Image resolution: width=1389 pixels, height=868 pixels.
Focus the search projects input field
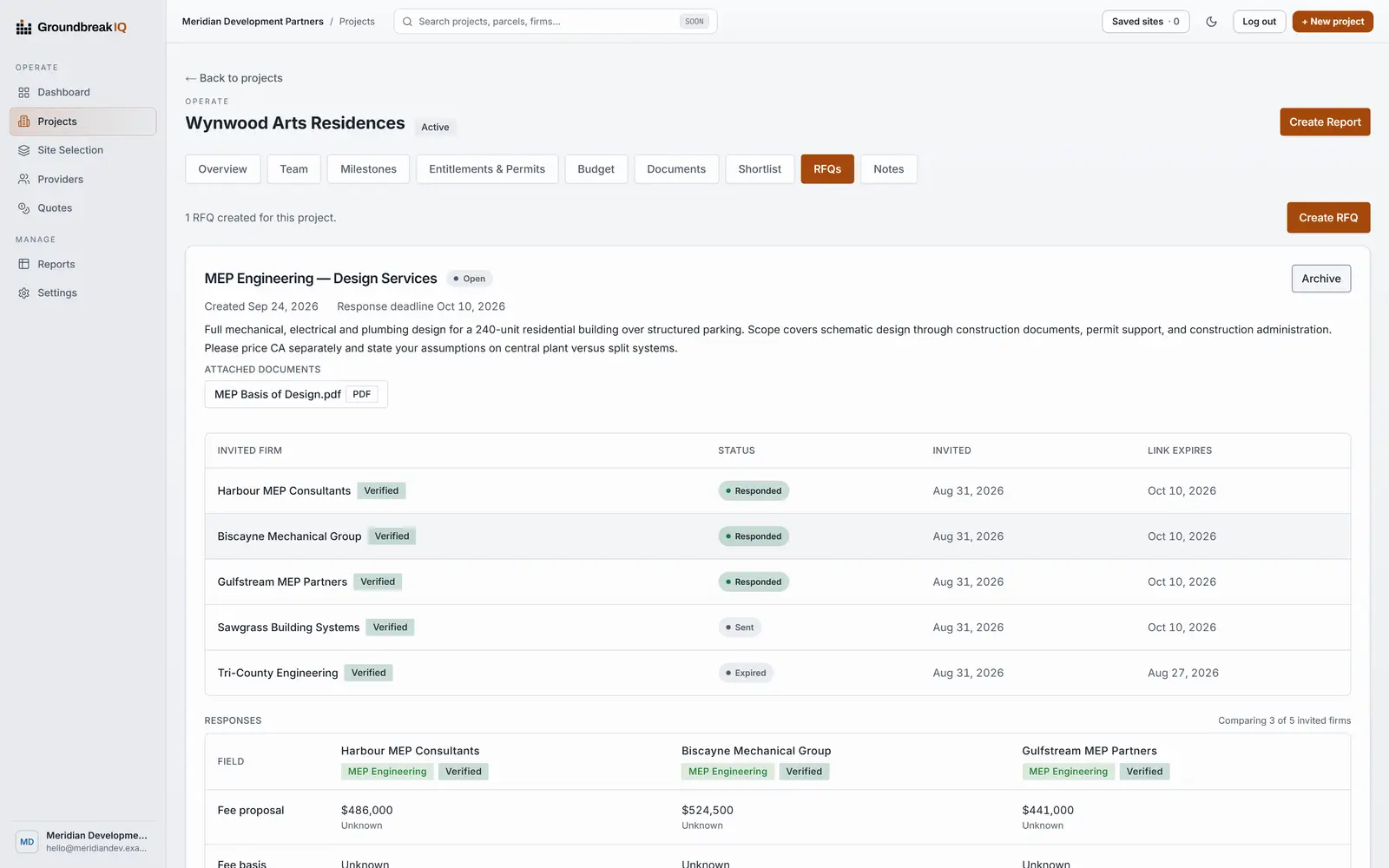point(556,22)
